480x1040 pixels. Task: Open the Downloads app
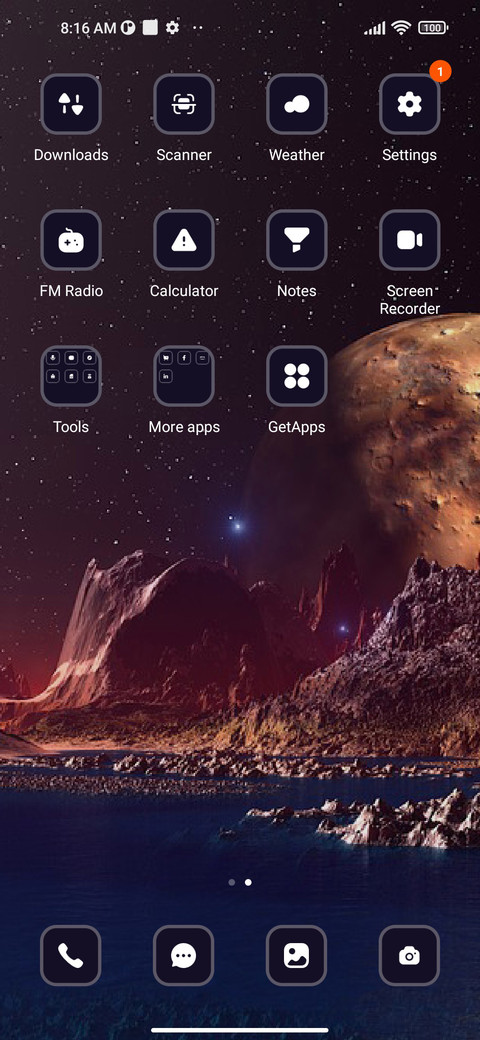(71, 104)
